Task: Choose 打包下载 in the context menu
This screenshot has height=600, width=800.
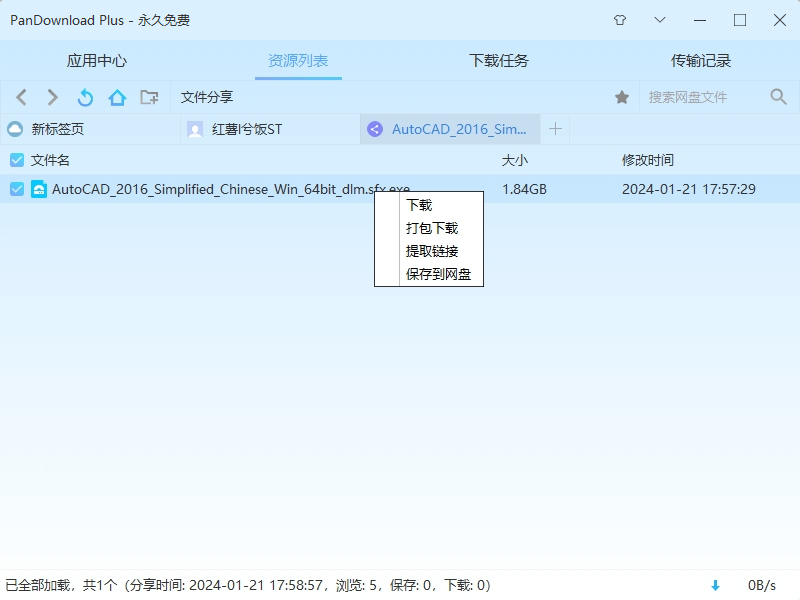Action: tap(427, 230)
